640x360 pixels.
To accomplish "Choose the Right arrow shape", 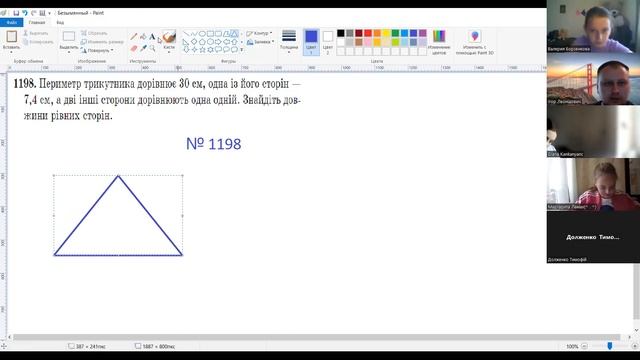I will pos(218,42).
